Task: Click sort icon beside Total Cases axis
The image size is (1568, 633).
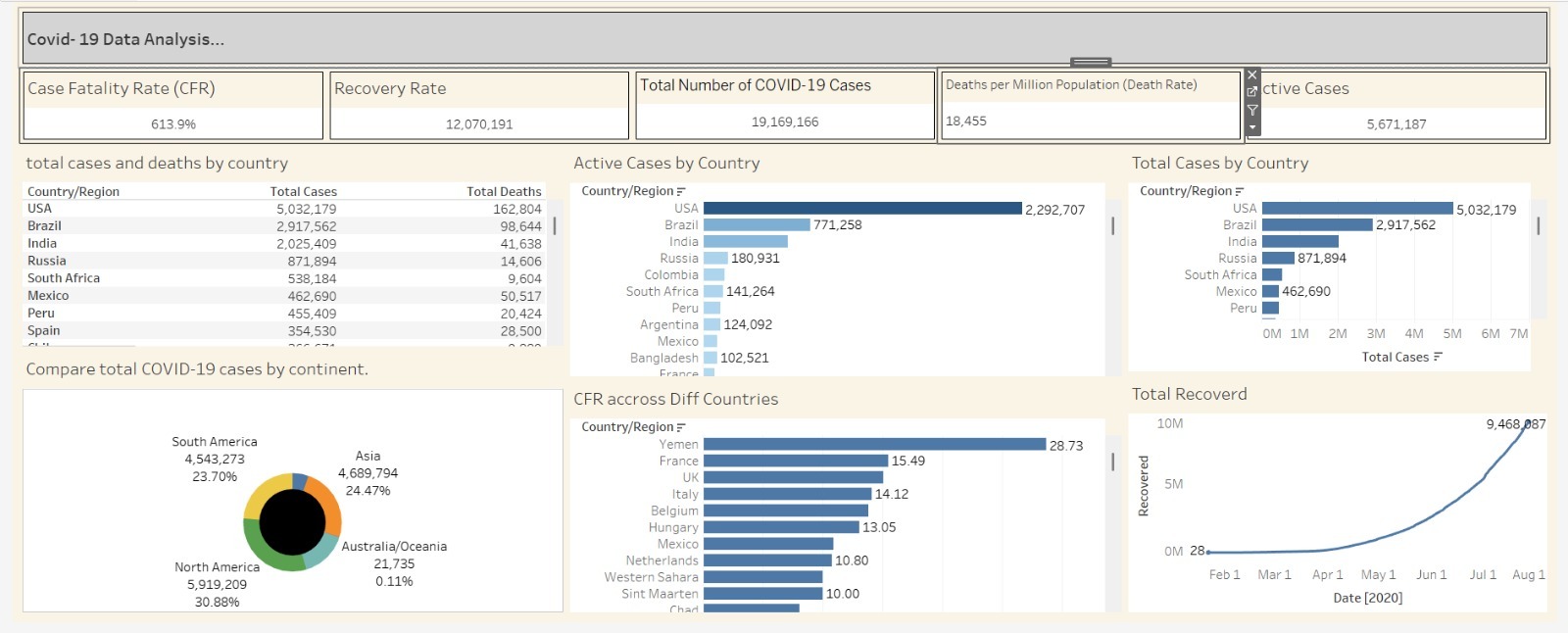Action: (x=1438, y=357)
